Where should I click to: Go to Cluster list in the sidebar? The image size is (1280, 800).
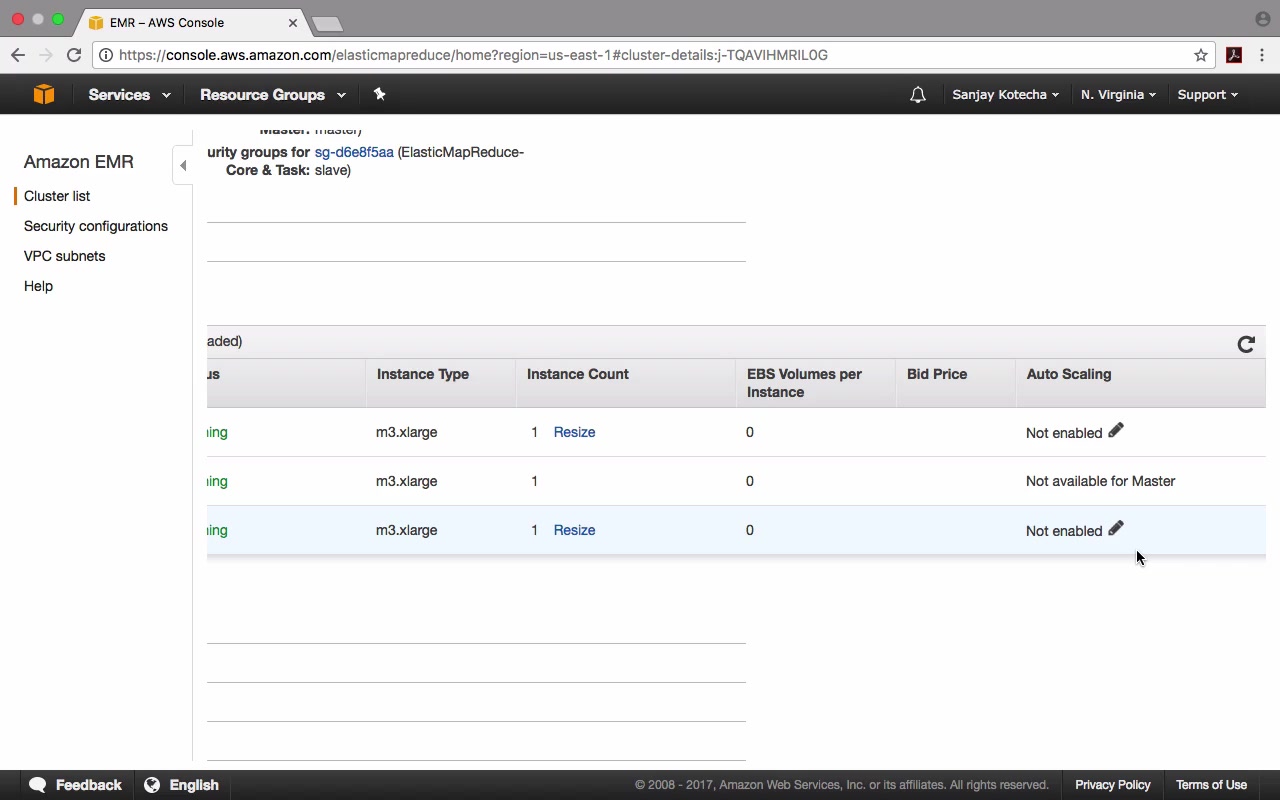tap(57, 196)
